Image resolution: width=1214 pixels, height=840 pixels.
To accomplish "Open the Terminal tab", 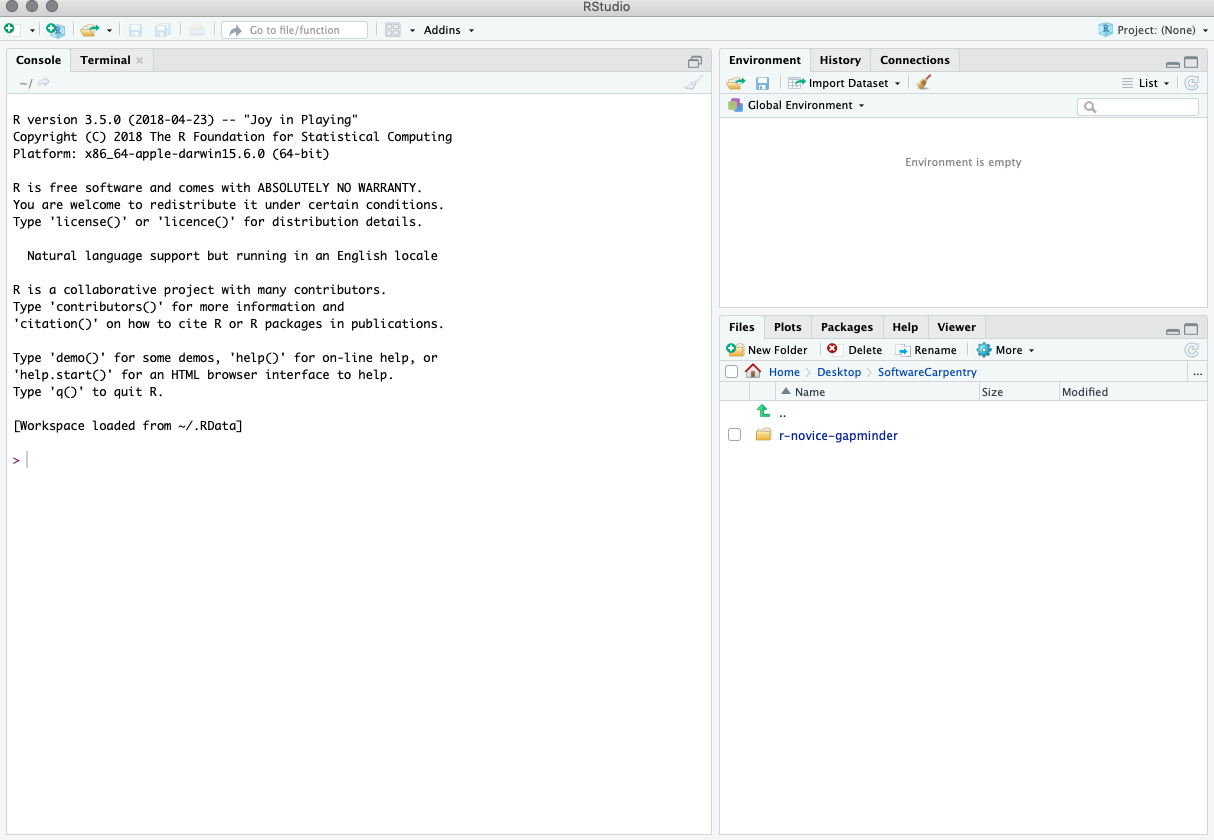I will [105, 60].
